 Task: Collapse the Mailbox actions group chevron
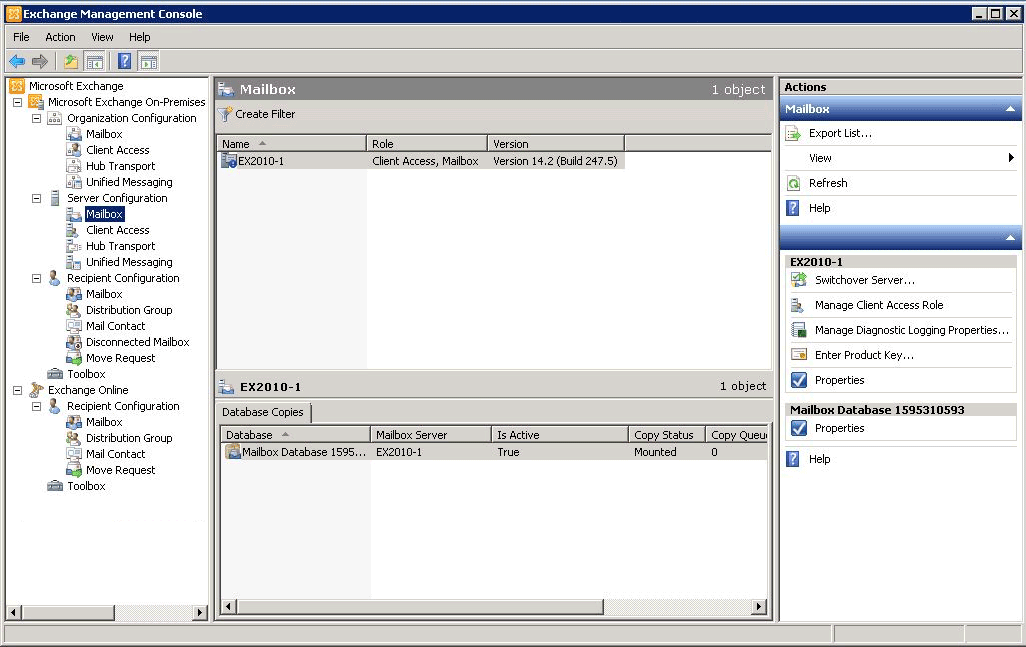1009,108
